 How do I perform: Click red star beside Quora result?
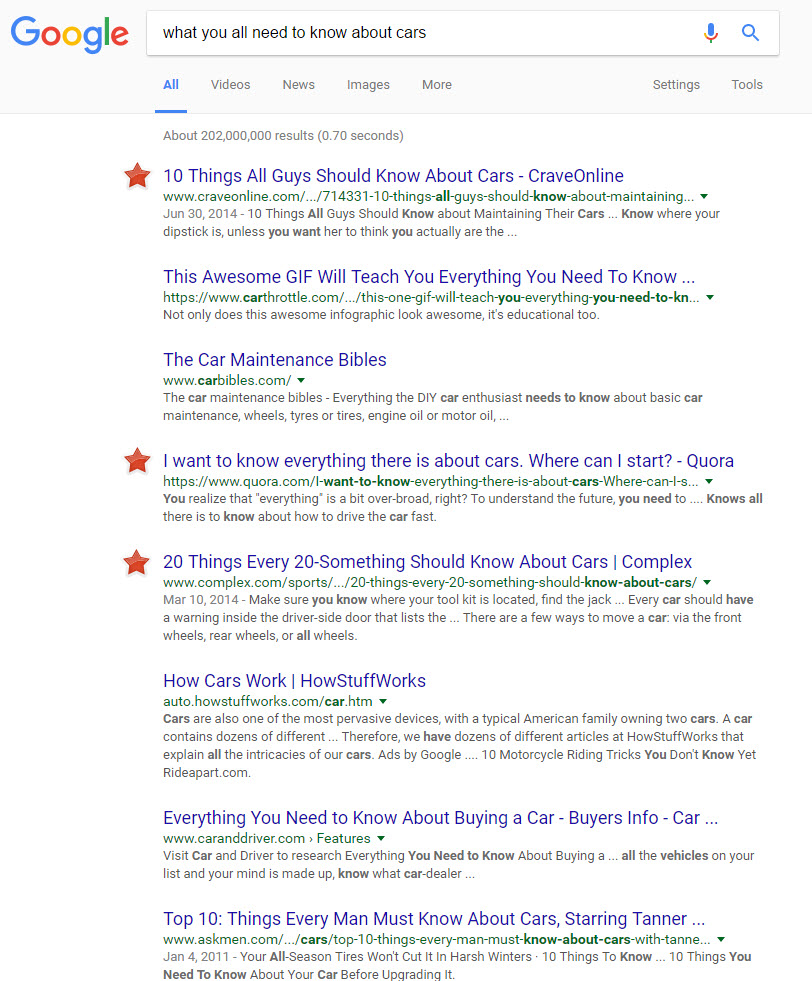tap(137, 461)
